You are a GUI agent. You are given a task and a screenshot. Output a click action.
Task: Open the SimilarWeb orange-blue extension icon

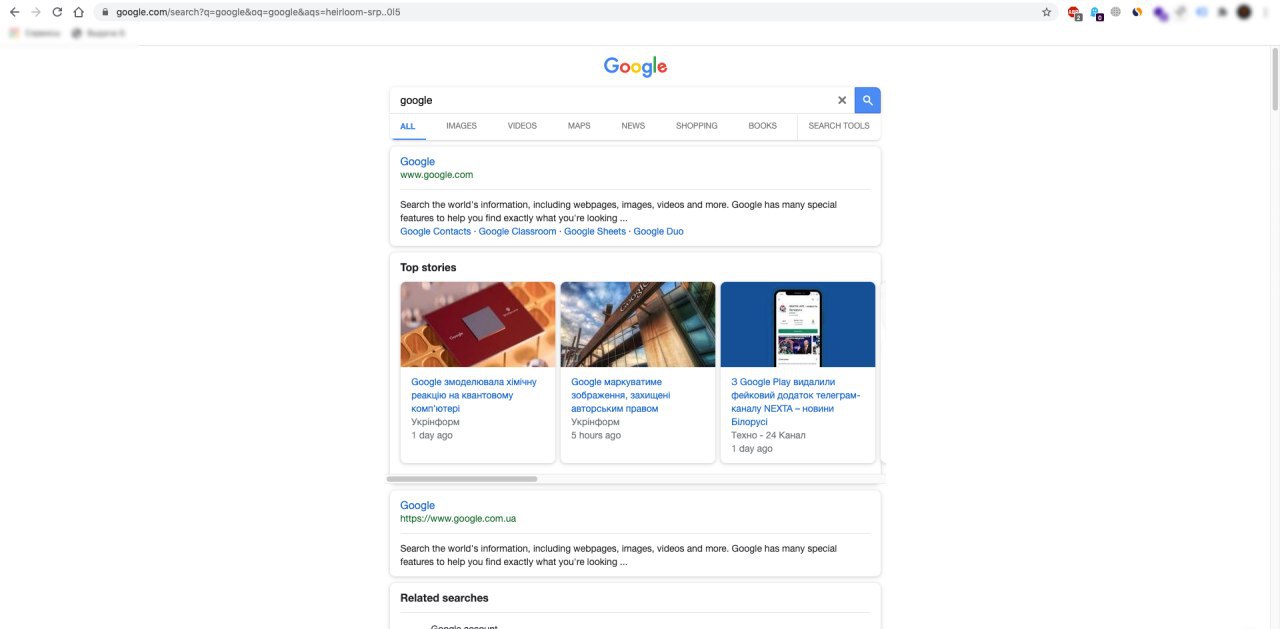pyautogui.click(x=1137, y=12)
